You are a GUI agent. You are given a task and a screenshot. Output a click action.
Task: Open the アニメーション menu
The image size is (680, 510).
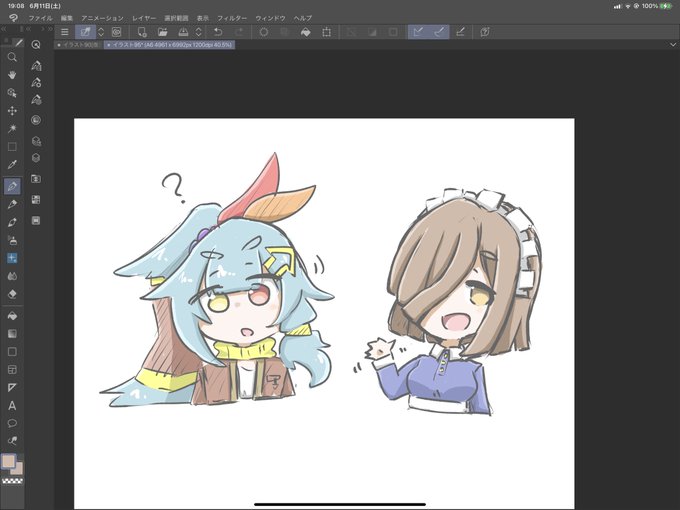tap(102, 18)
